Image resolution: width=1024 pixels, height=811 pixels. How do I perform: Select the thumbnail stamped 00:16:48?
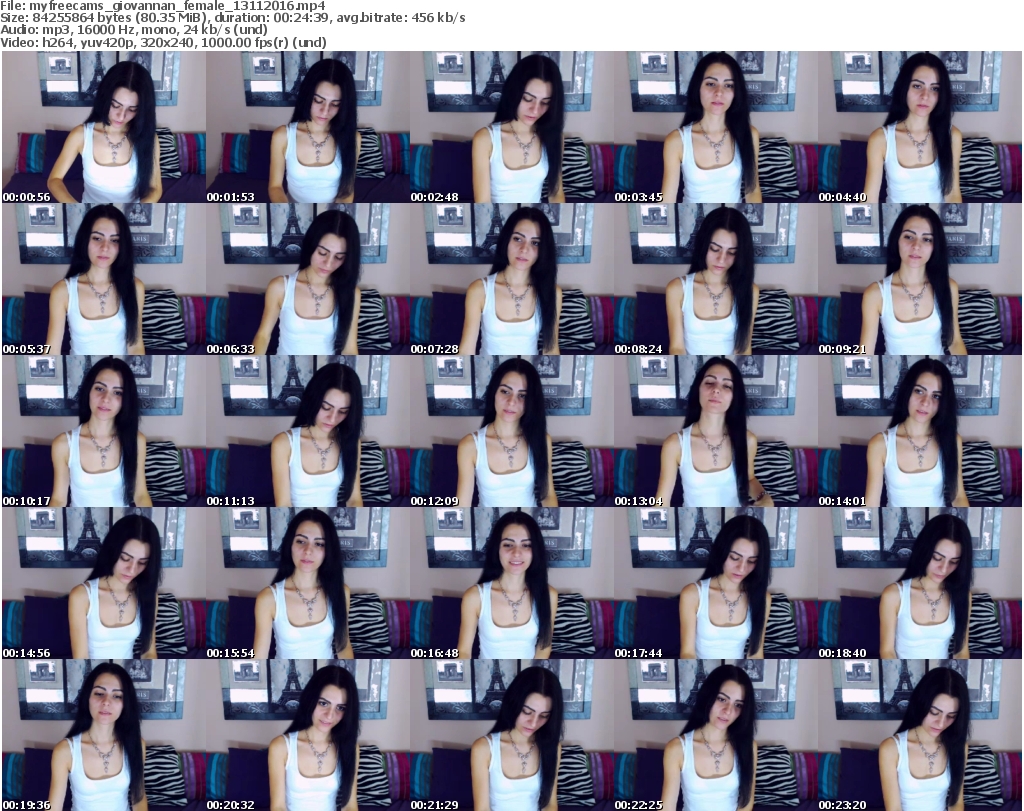point(511,583)
